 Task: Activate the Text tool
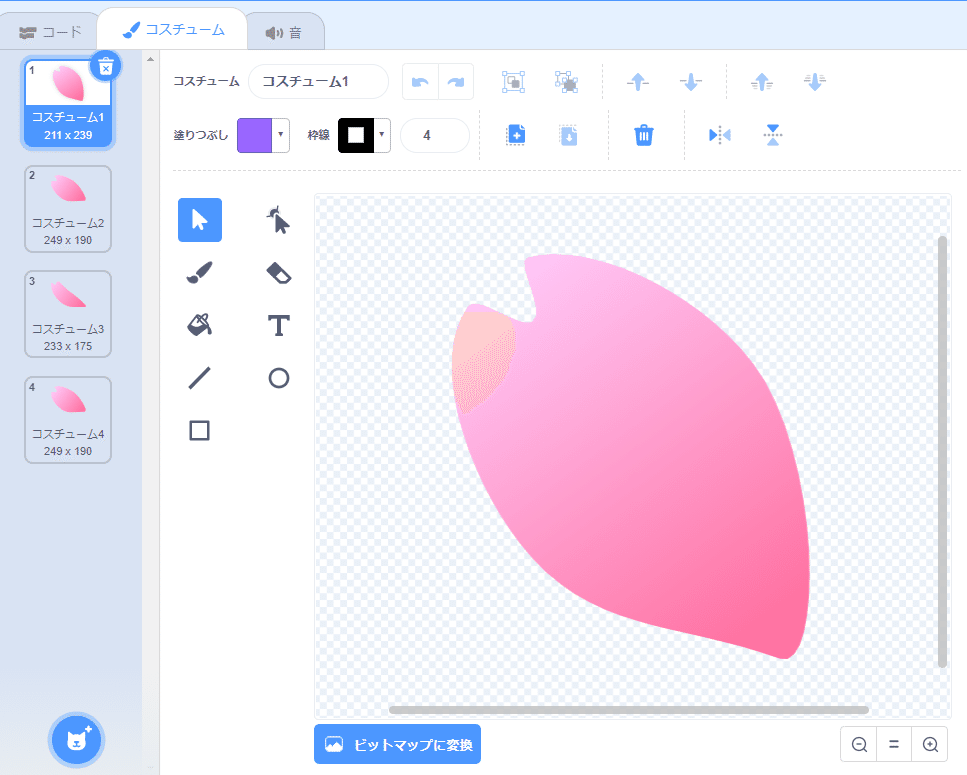(x=277, y=325)
